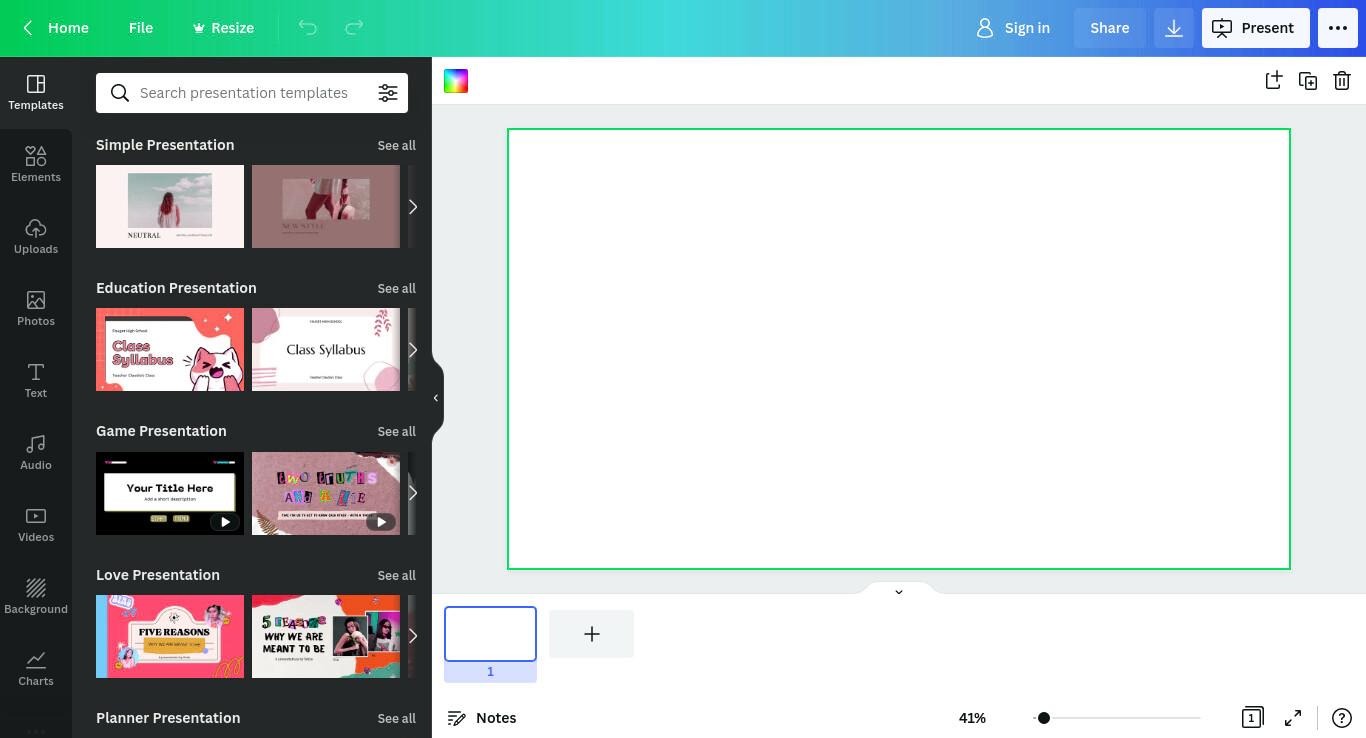
Task: Select the Five Reasons love template
Action: [170, 636]
